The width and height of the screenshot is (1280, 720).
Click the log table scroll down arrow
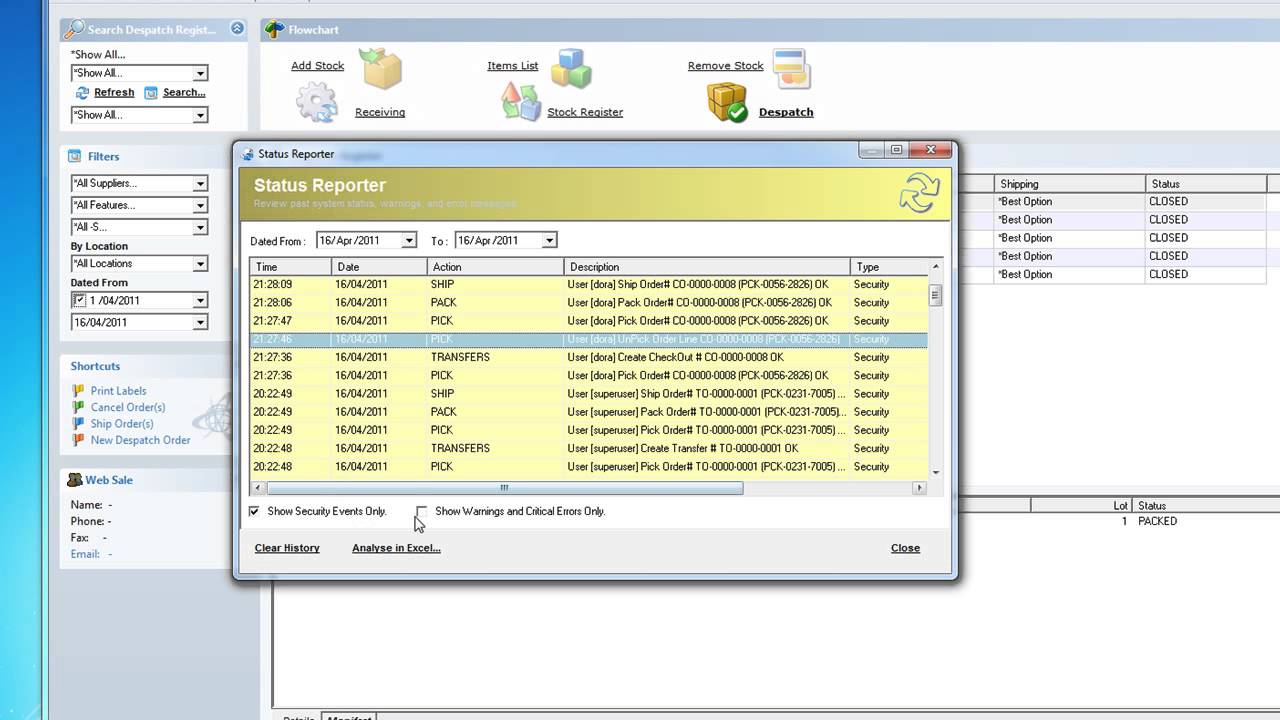pyautogui.click(x=935, y=472)
